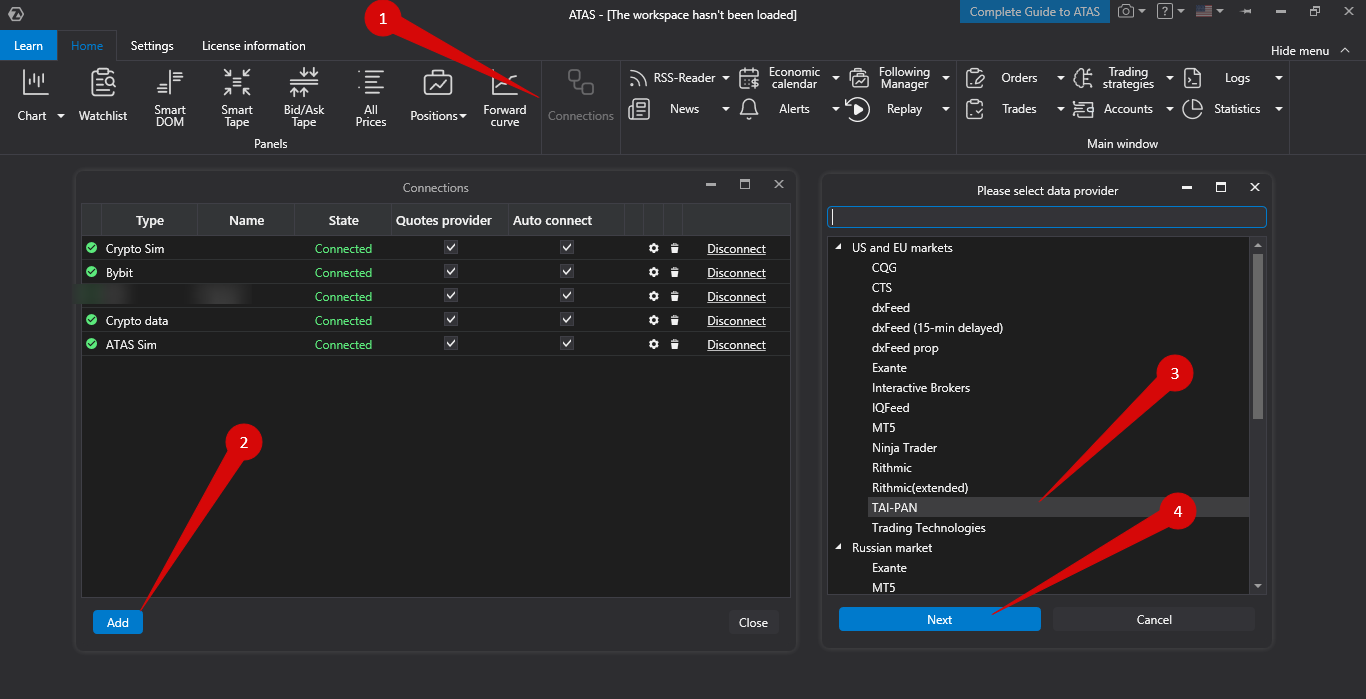Image resolution: width=1366 pixels, height=699 pixels.
Task: Open Complete Guide to ATAS link
Action: tap(1035, 12)
